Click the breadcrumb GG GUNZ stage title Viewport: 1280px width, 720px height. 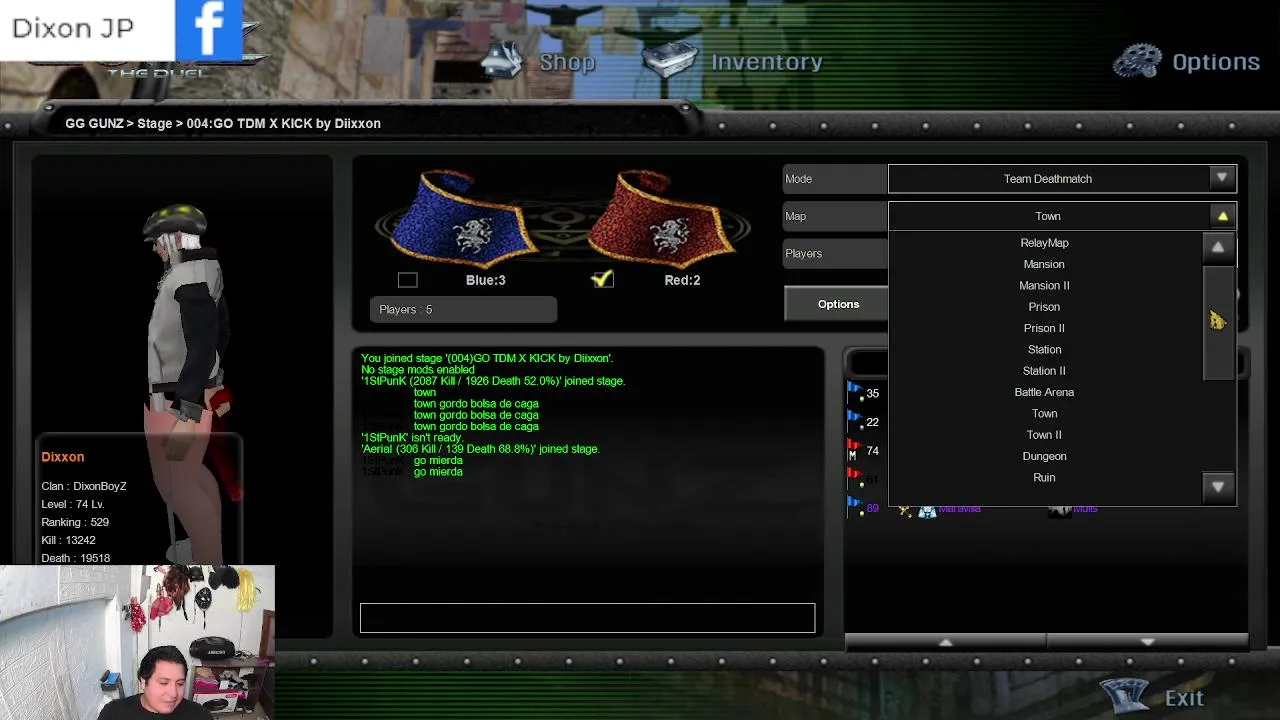pyautogui.click(x=223, y=123)
